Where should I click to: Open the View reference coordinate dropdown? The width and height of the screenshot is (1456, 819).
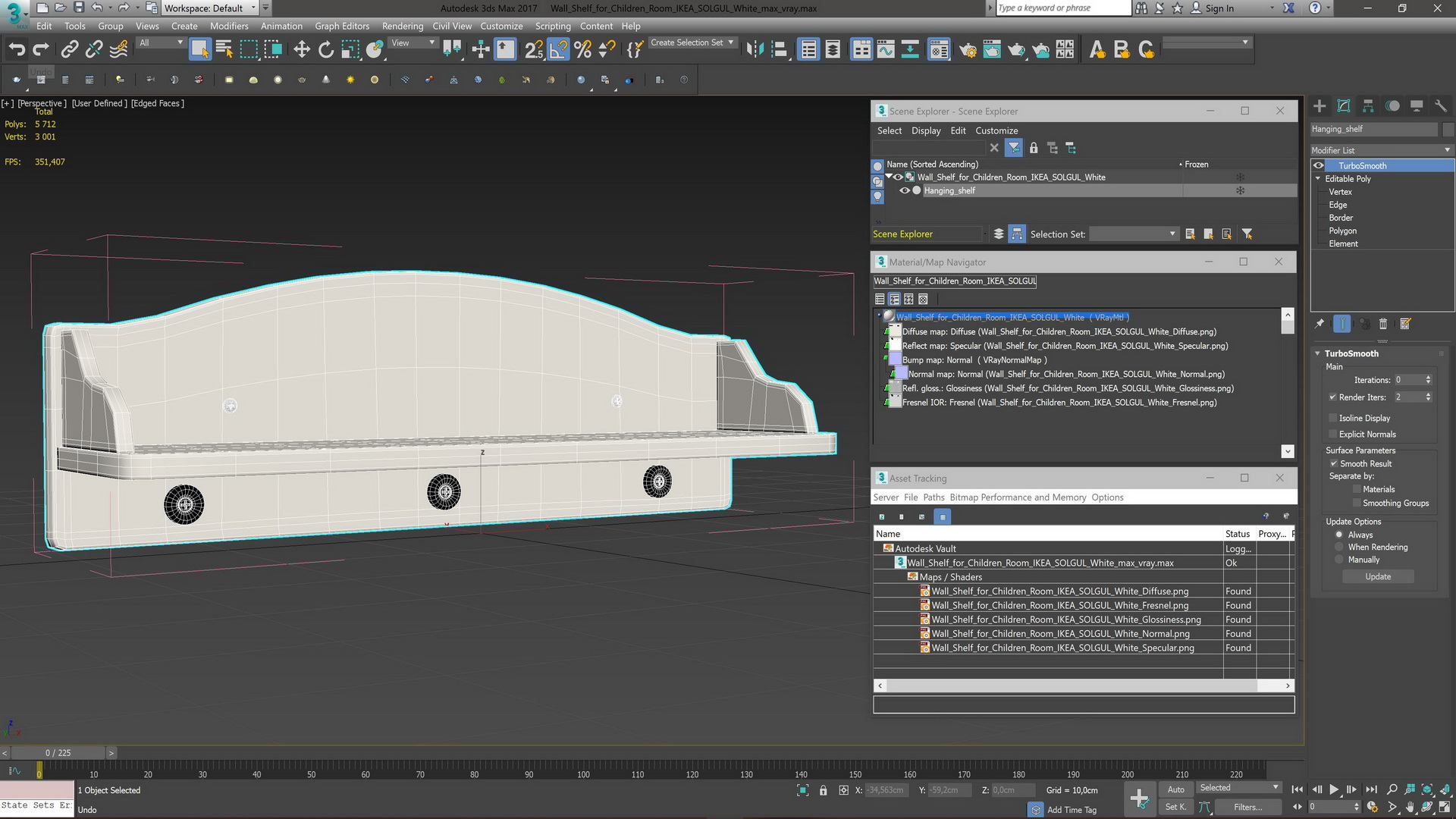[413, 42]
